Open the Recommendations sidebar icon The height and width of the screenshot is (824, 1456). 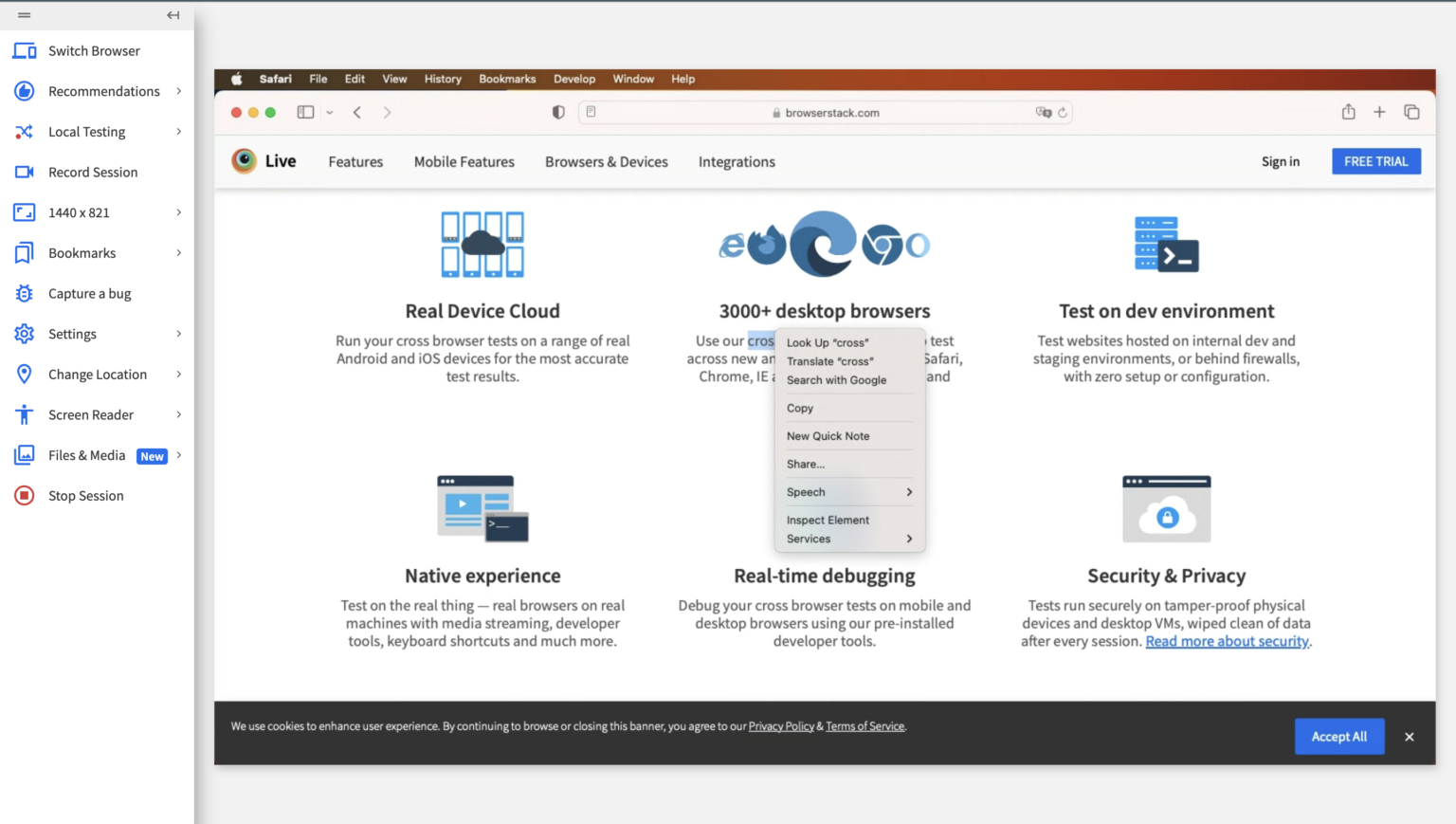coord(25,91)
